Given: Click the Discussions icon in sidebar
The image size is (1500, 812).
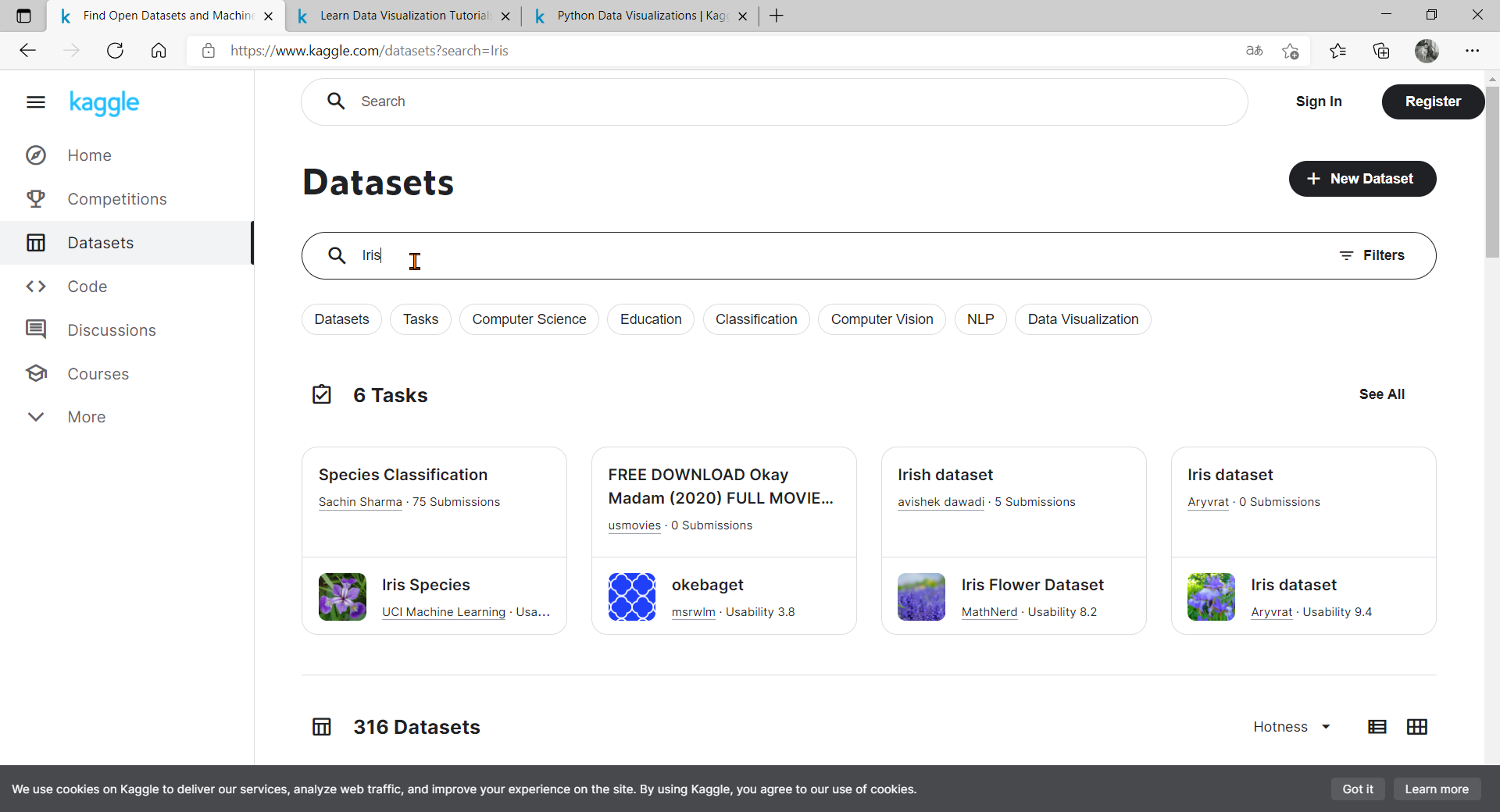Looking at the screenshot, I should pyautogui.click(x=36, y=329).
